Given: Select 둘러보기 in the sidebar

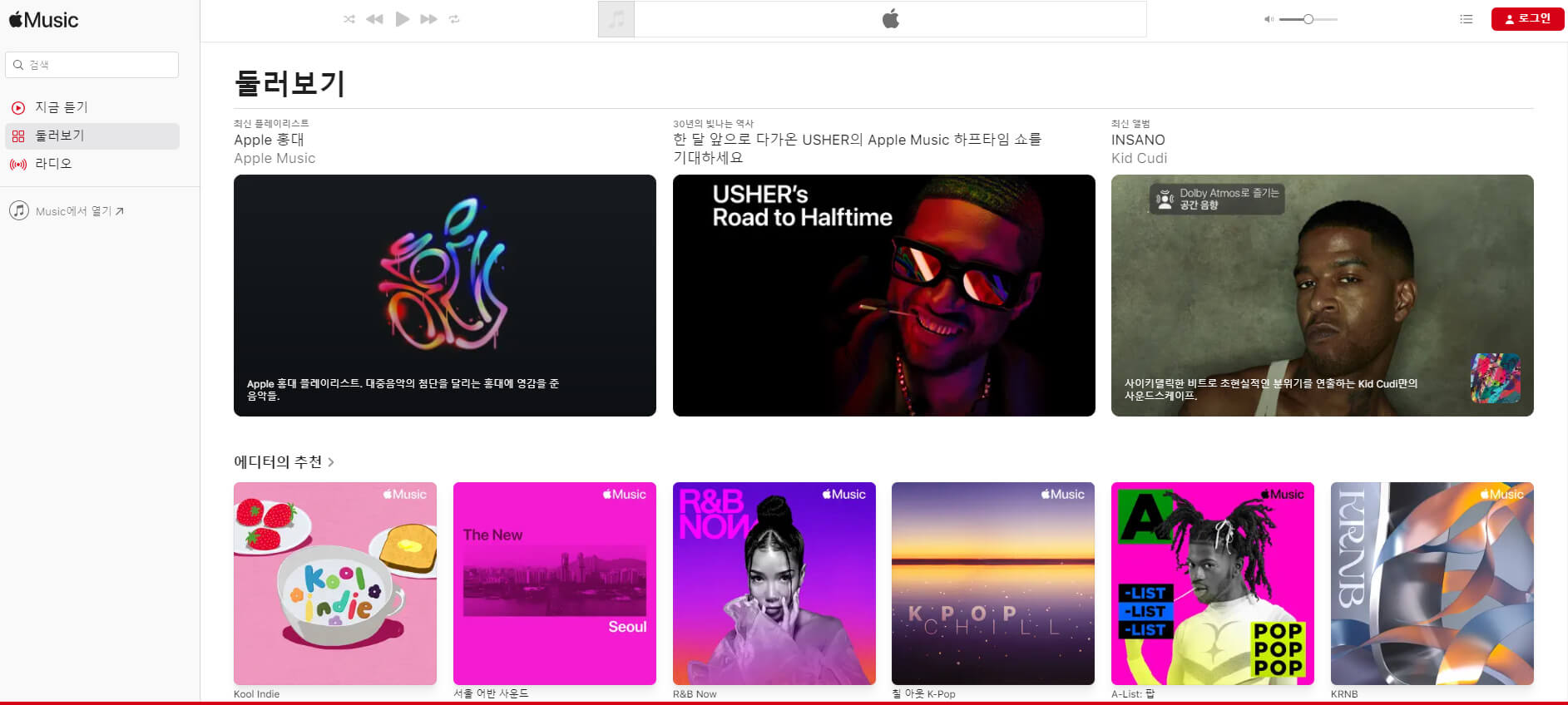Looking at the screenshot, I should pos(92,136).
